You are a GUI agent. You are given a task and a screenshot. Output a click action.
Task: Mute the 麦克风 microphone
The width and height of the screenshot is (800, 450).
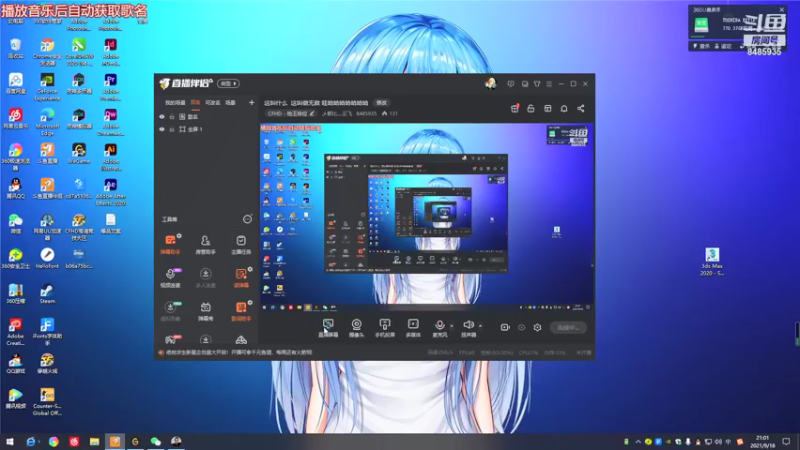click(439, 328)
